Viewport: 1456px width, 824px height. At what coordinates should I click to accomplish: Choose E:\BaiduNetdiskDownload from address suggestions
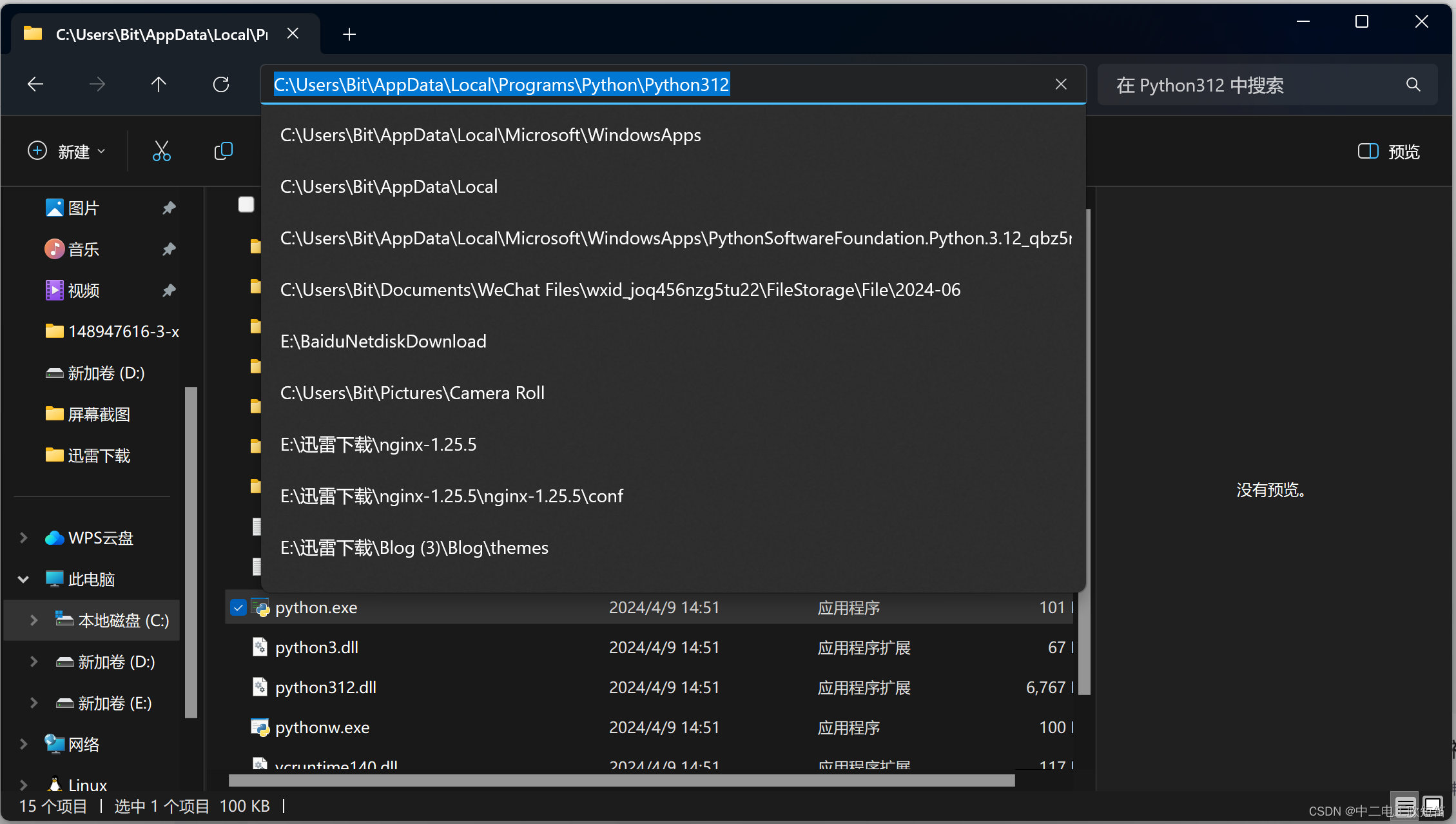coord(383,341)
